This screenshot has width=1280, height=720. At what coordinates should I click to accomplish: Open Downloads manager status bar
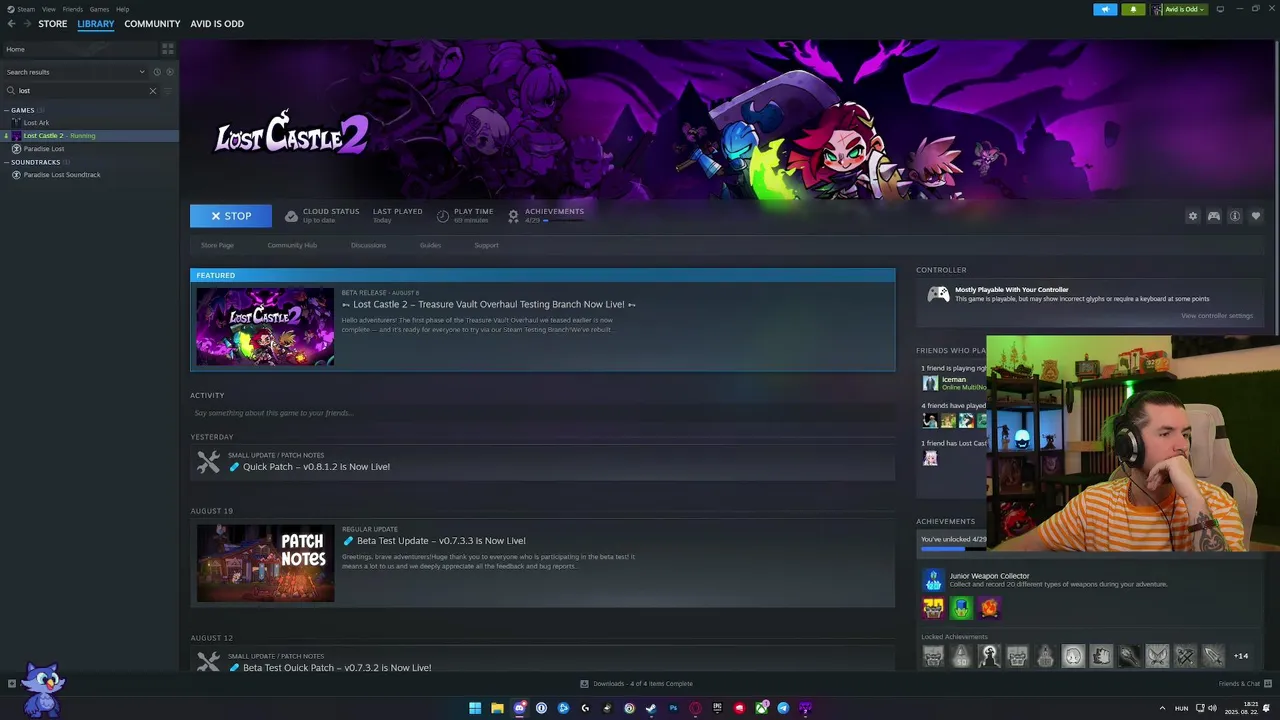(637, 684)
